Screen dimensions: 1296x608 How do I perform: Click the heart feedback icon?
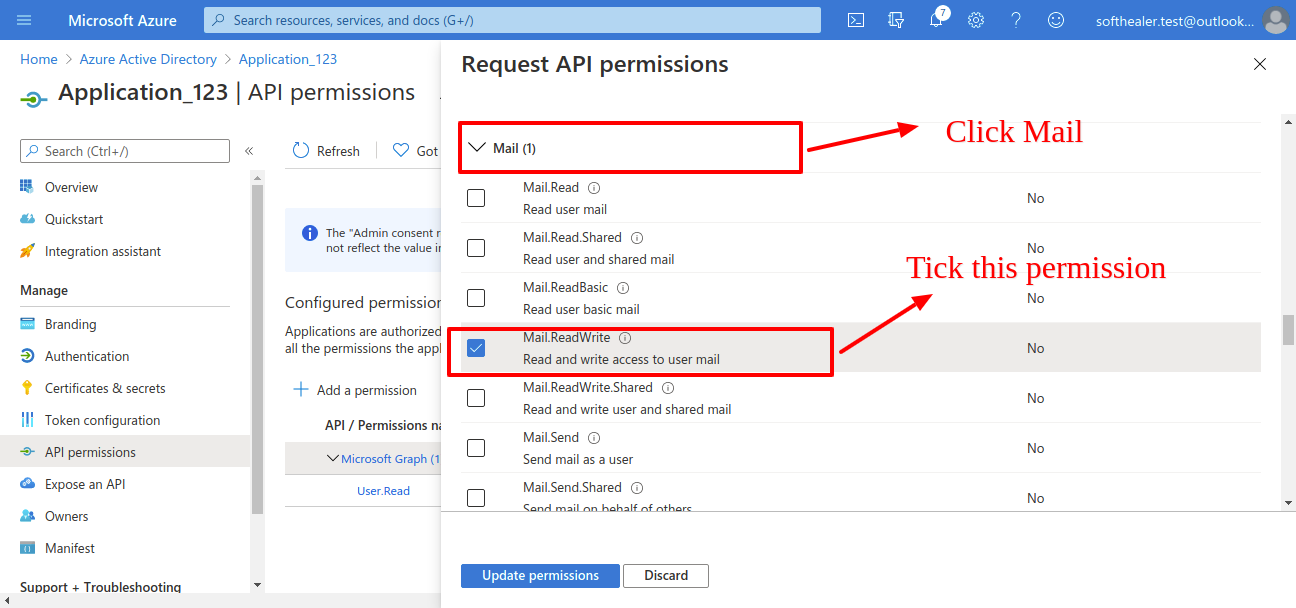point(401,151)
